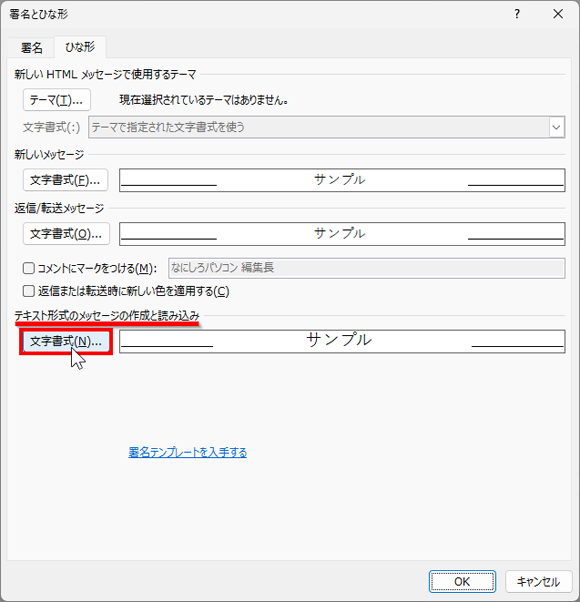
Task: Click the help question mark icon
Action: pyautogui.click(x=517, y=14)
